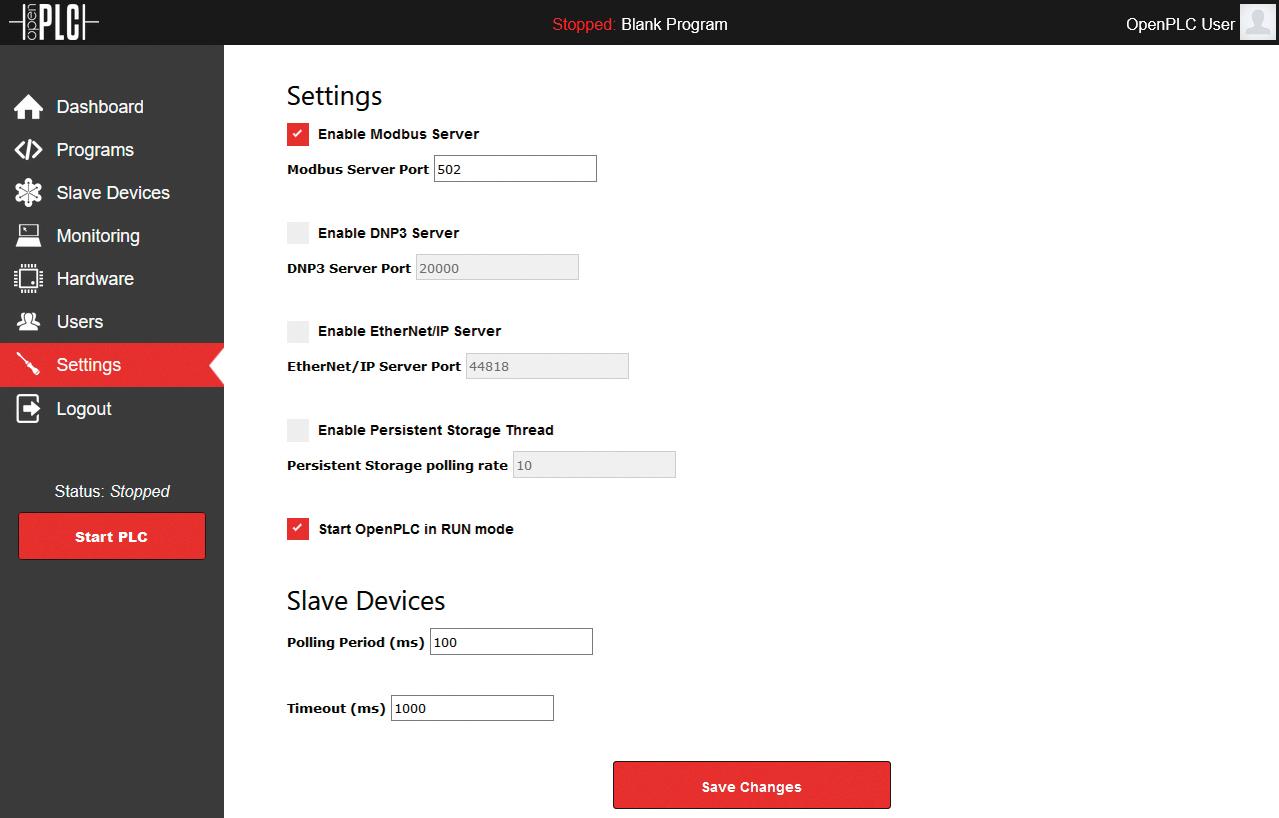Check Enable DNP3 Server
The image size is (1279, 818).
298,233
